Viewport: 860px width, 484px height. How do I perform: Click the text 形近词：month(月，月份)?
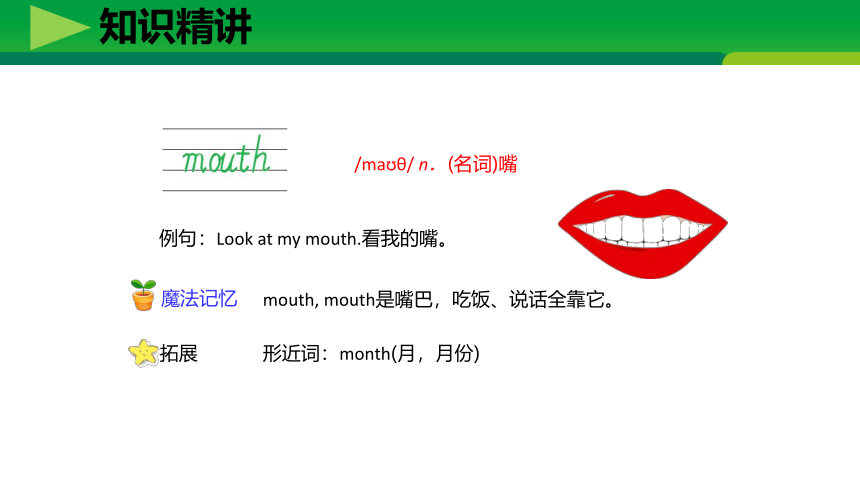[x=371, y=353]
